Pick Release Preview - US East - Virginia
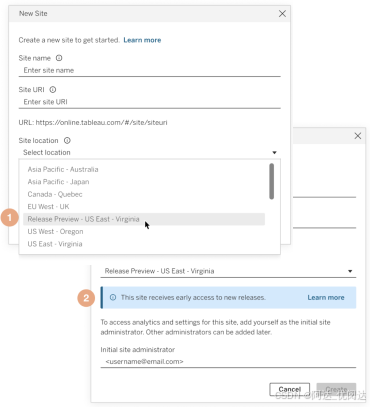Image resolution: width=370 pixels, height=407 pixels. pyautogui.click(x=144, y=219)
